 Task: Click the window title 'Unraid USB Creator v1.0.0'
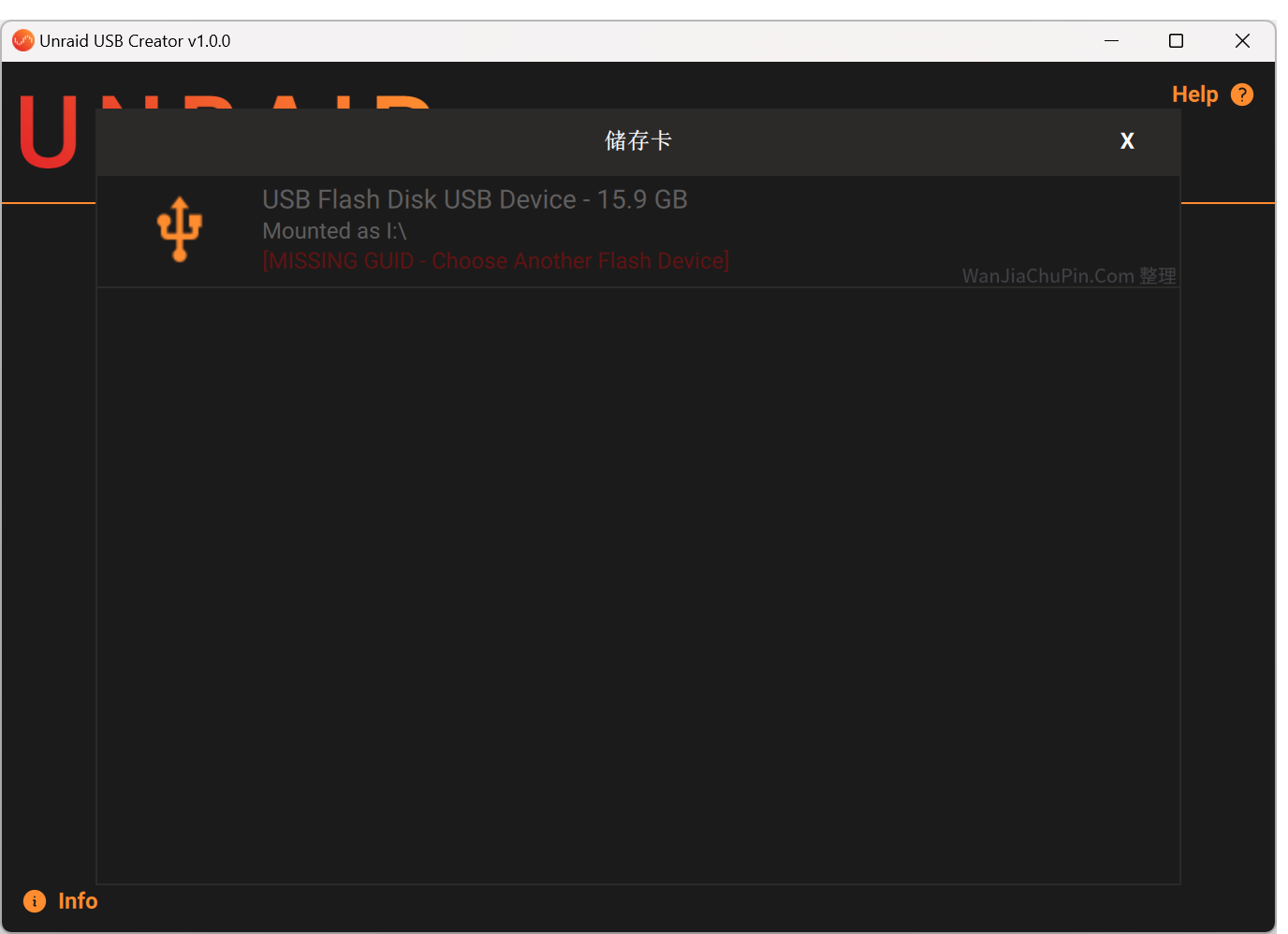pos(135,41)
